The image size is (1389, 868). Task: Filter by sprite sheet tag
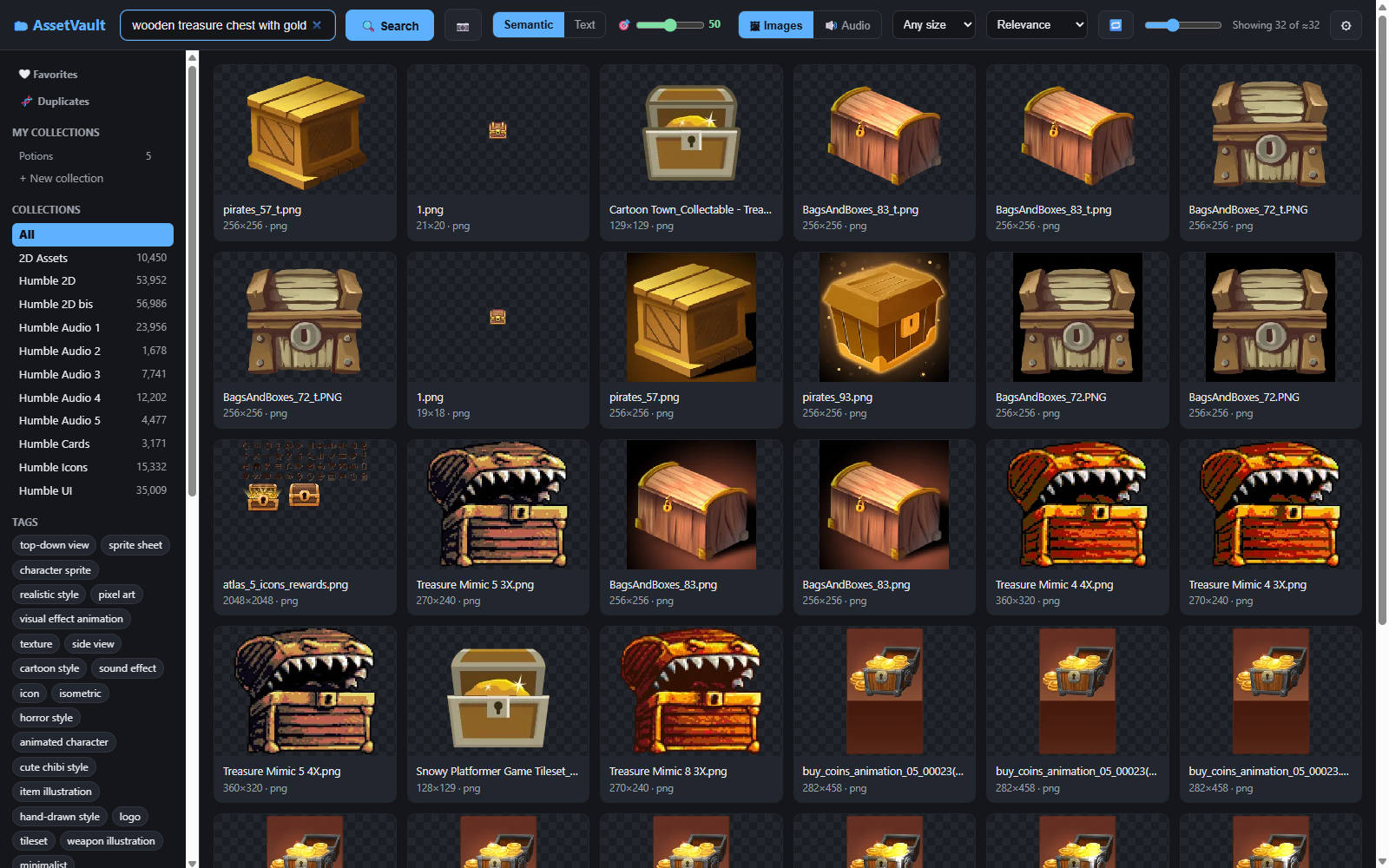tap(135, 545)
